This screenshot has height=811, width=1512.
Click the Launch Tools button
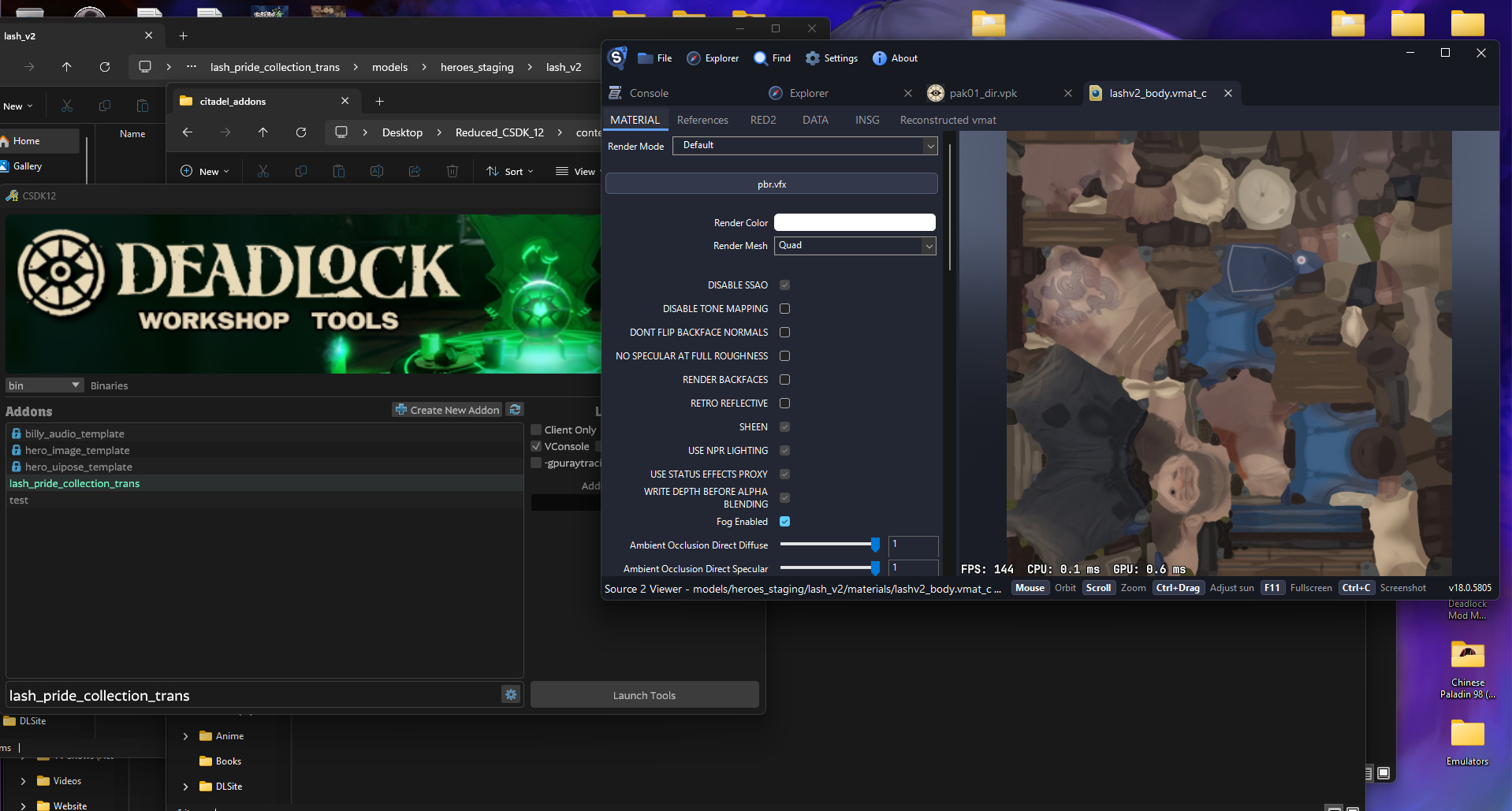pyautogui.click(x=644, y=695)
